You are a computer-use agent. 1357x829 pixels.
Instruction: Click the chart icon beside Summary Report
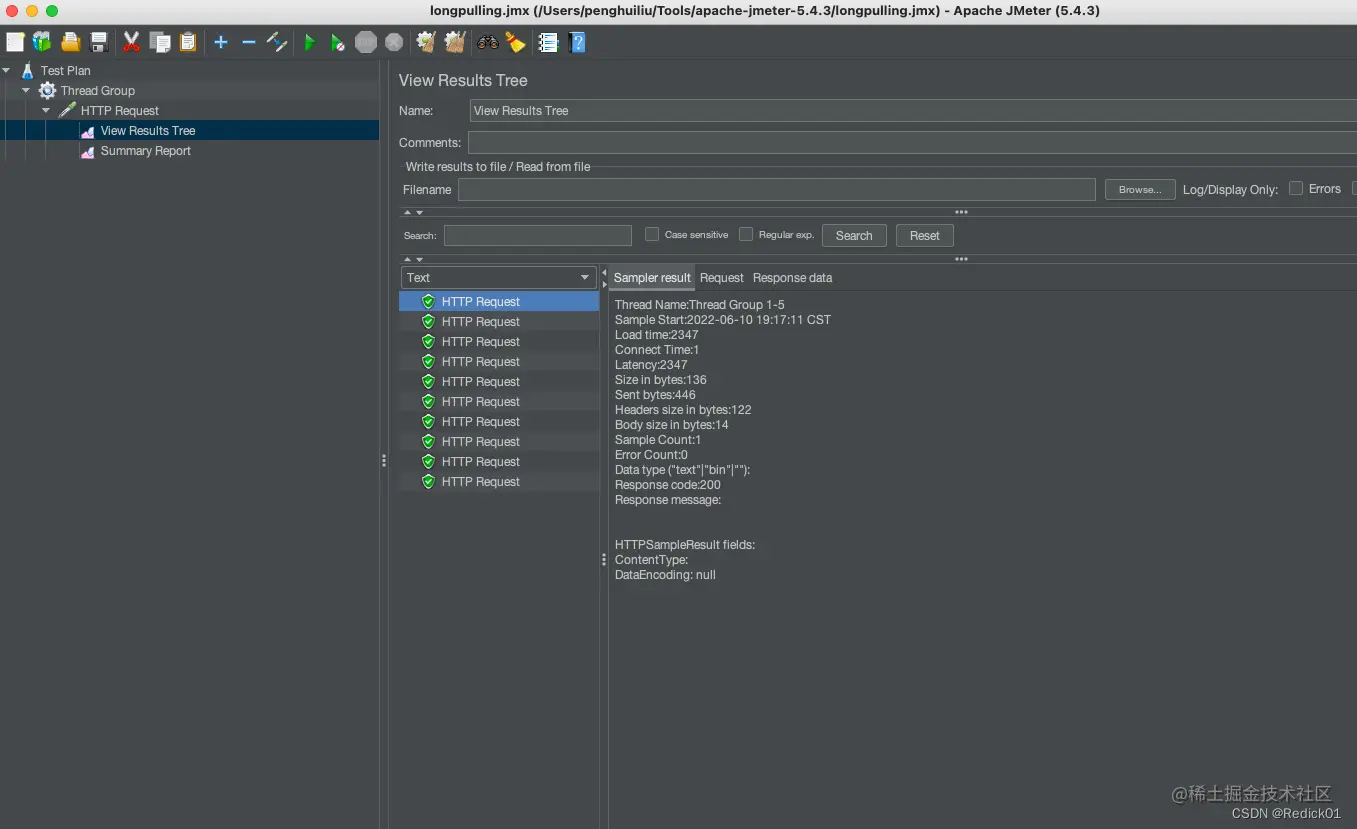(x=88, y=151)
